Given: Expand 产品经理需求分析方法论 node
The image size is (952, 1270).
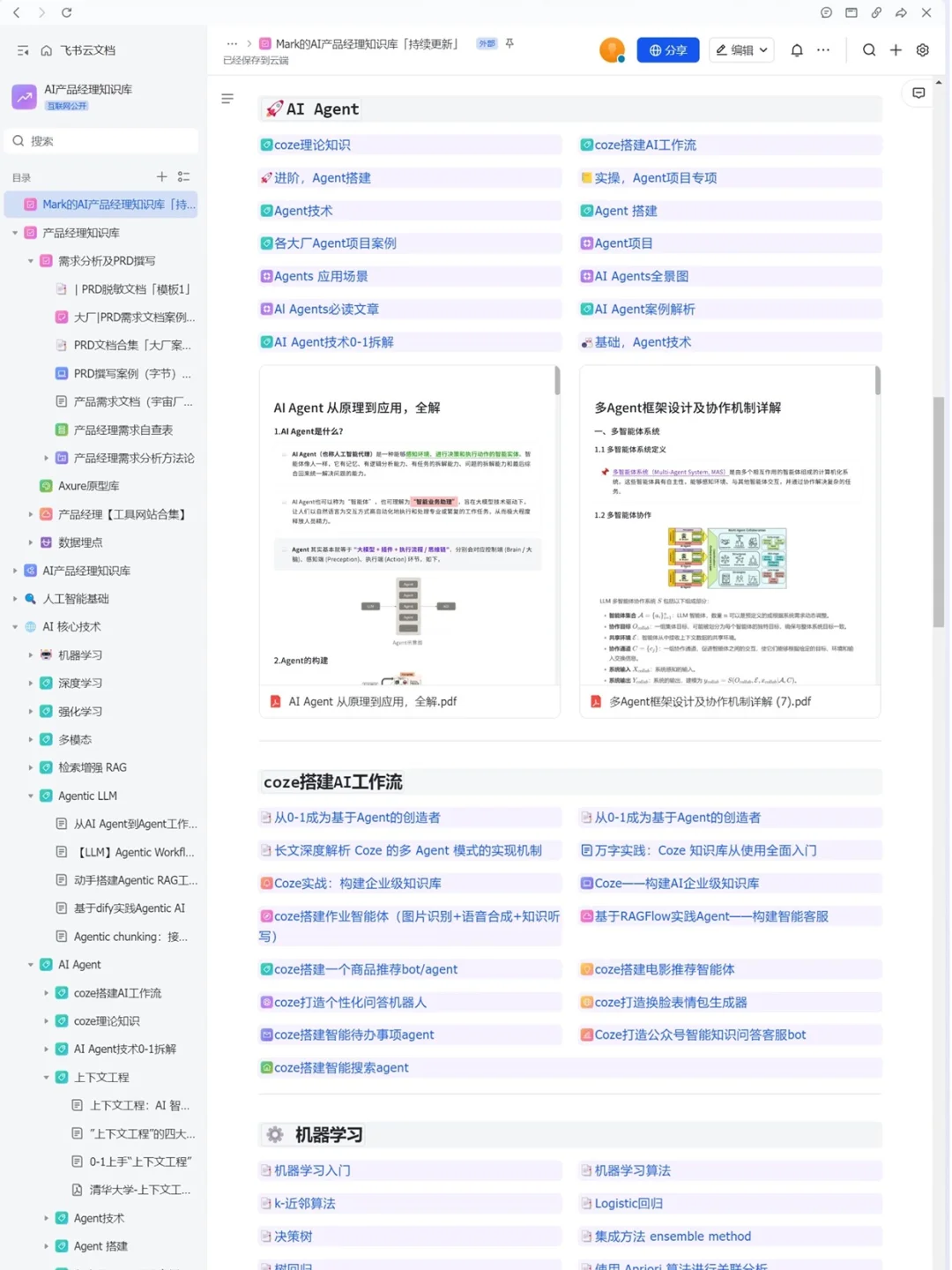Looking at the screenshot, I should point(47,458).
